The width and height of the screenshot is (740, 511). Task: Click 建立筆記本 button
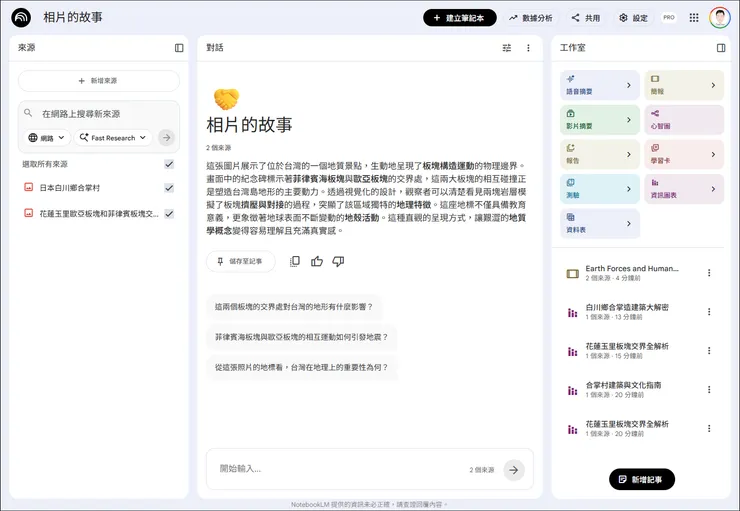(459, 18)
